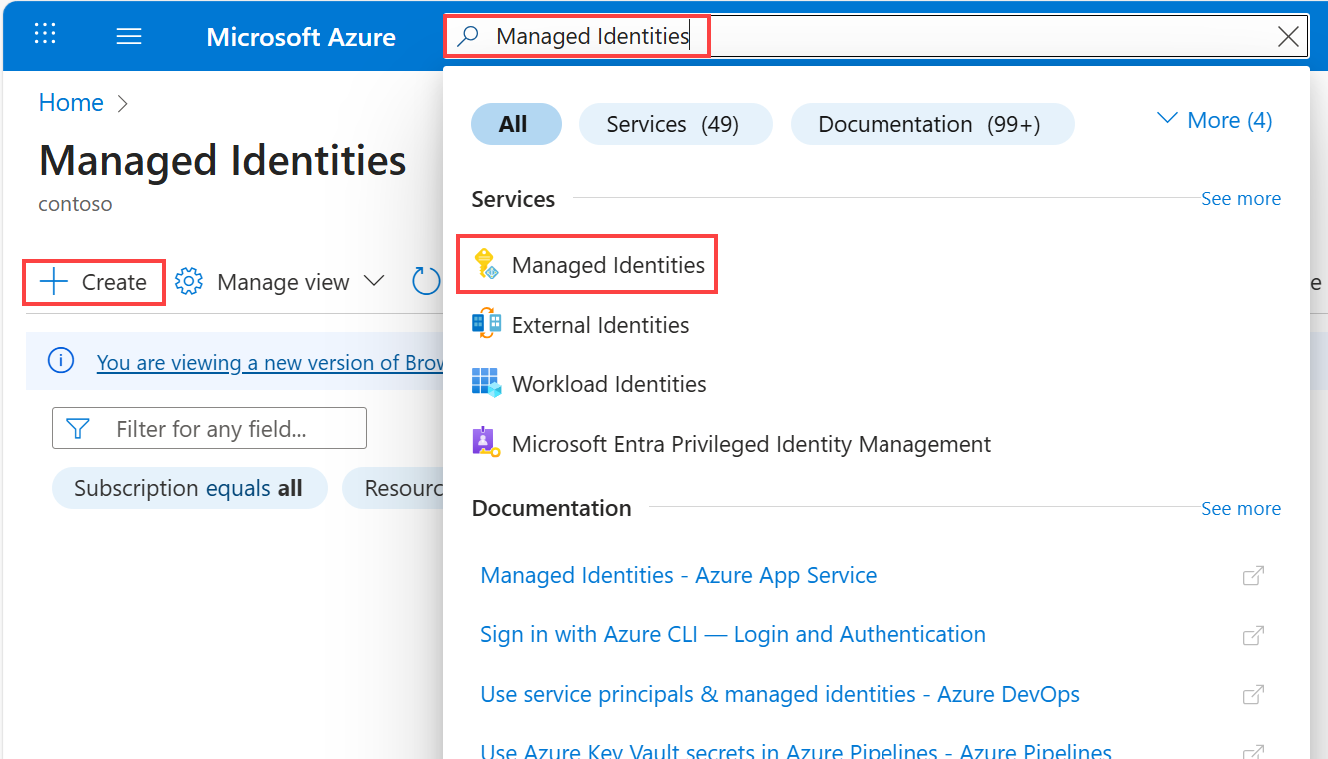This screenshot has height=759, width=1328.
Task: Open external link icon for Azure App Service doc
Action: (x=1252, y=576)
